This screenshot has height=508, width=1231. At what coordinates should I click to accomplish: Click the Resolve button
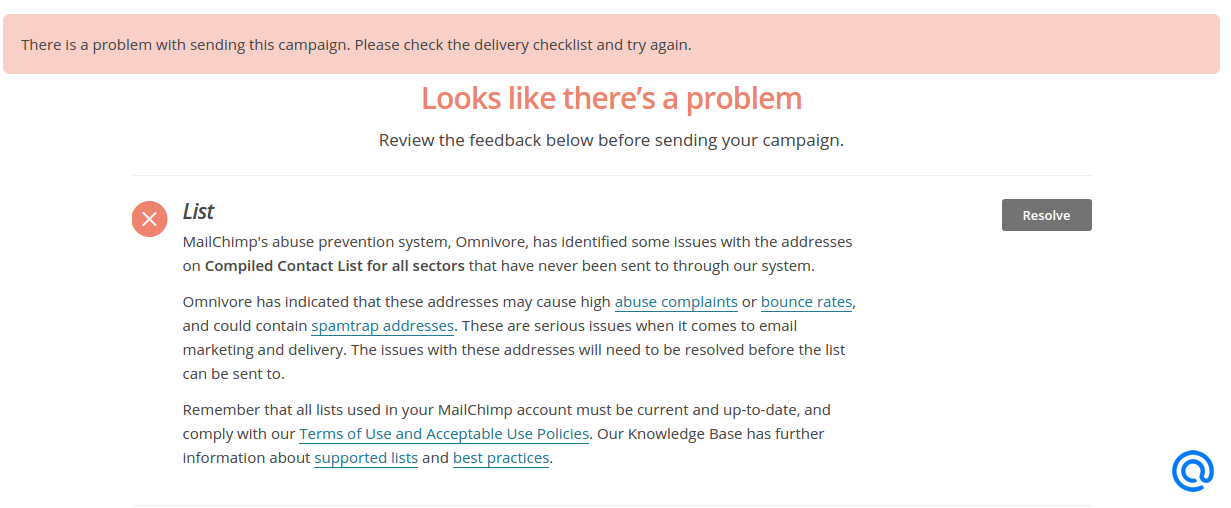(x=1046, y=215)
